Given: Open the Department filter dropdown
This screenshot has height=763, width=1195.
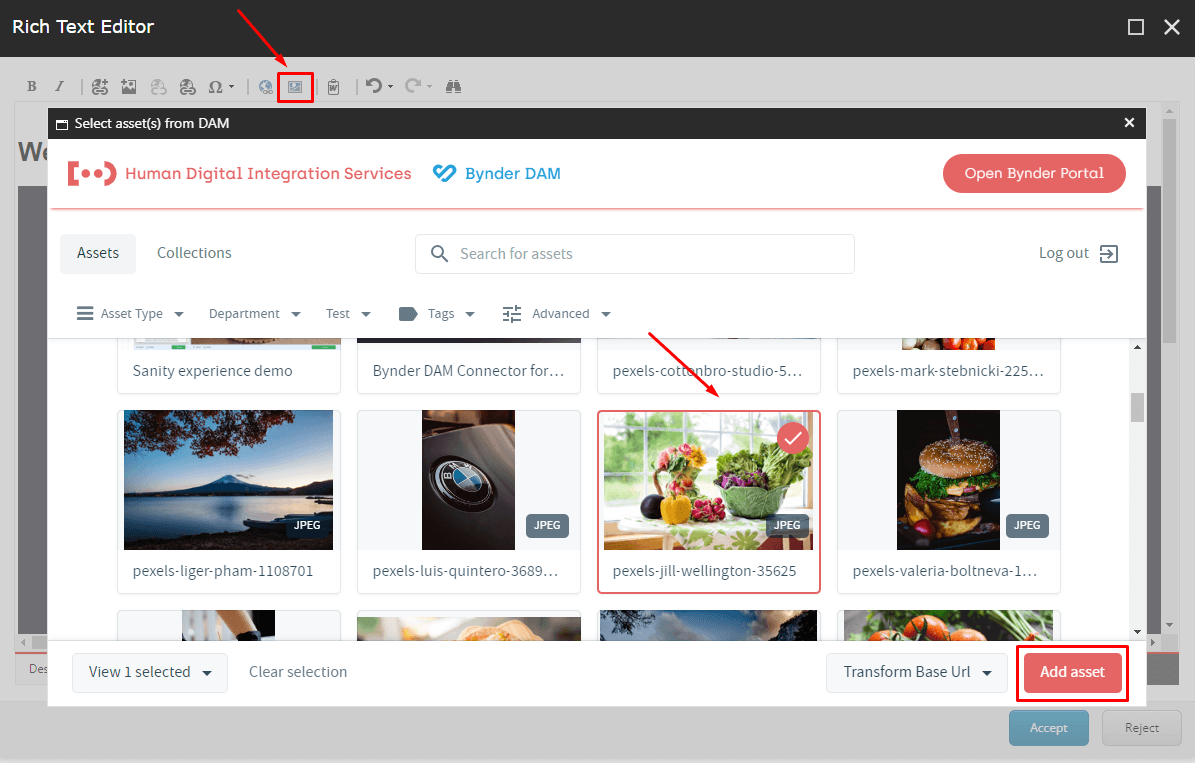Looking at the screenshot, I should 255,314.
